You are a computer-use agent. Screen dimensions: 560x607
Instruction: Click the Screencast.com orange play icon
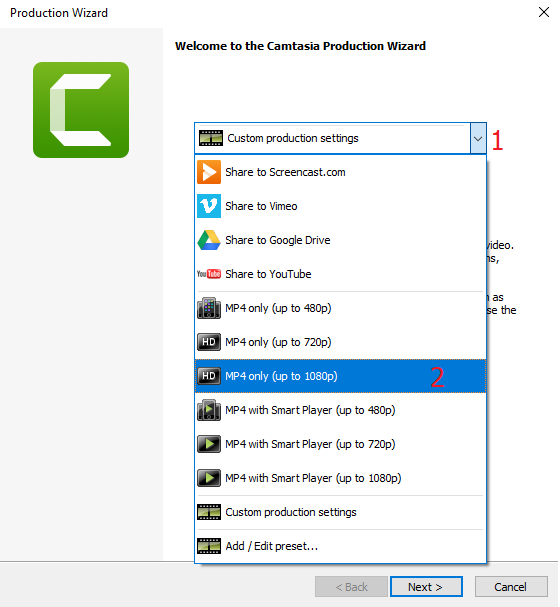point(209,172)
